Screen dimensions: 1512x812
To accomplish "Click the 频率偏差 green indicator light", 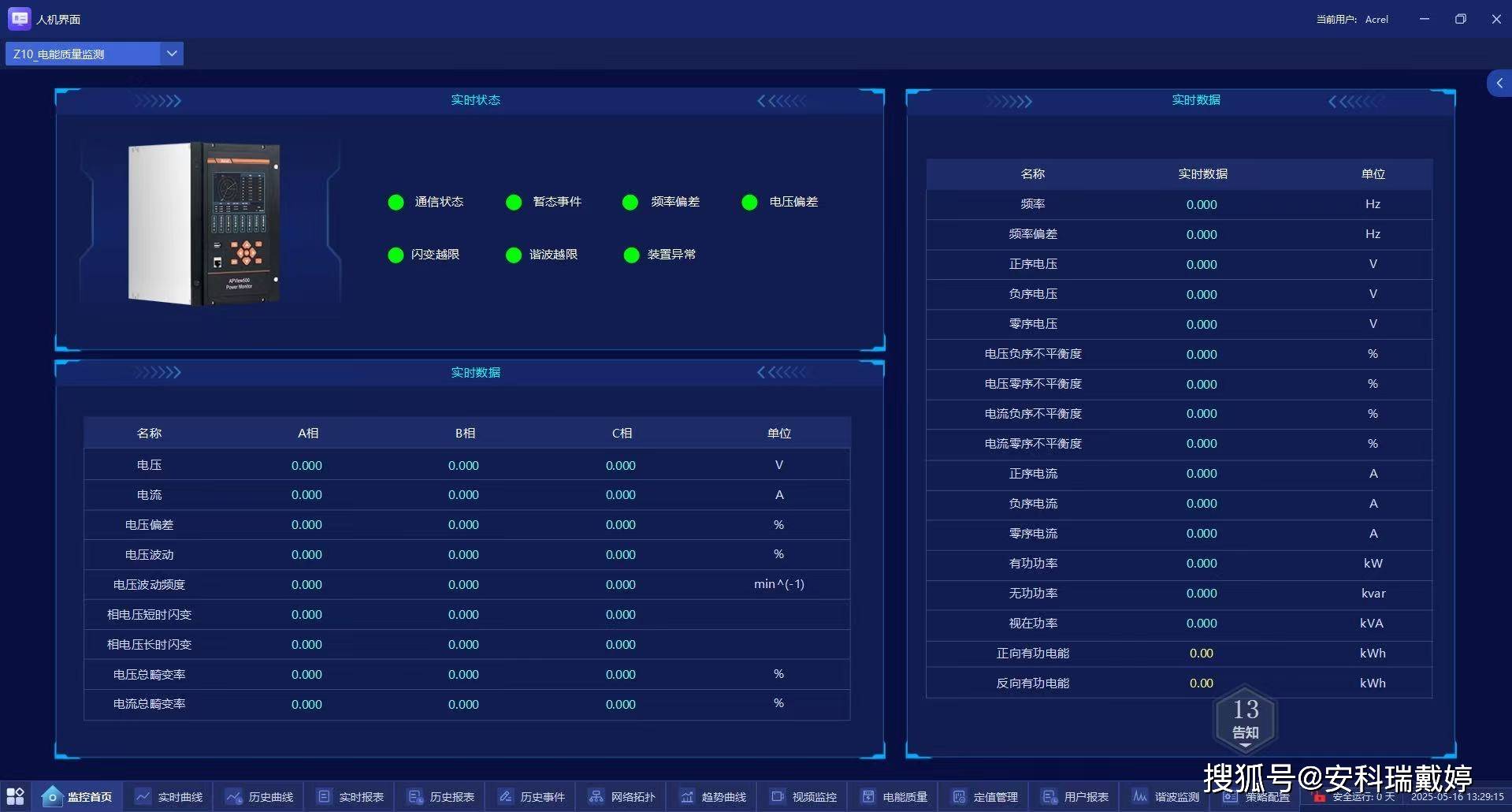I will pyautogui.click(x=630, y=203).
